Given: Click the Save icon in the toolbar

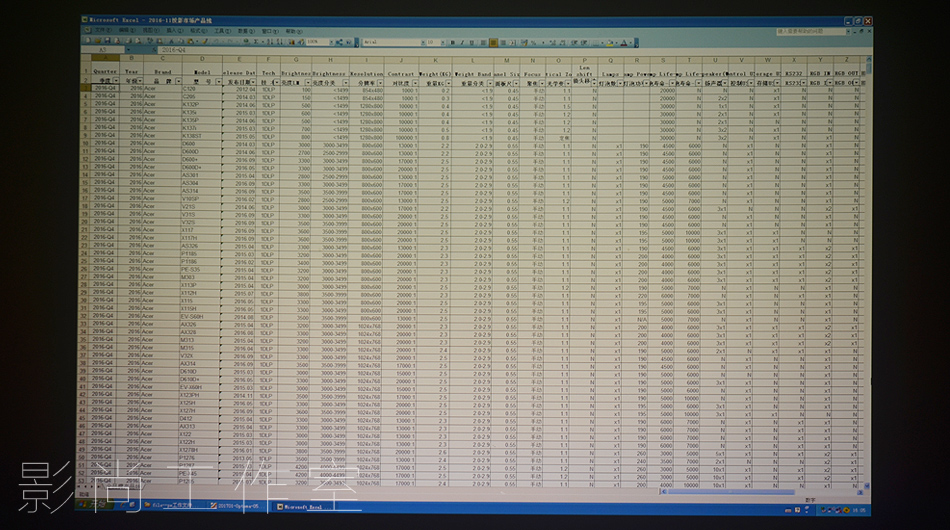Looking at the screenshot, I should (108, 41).
